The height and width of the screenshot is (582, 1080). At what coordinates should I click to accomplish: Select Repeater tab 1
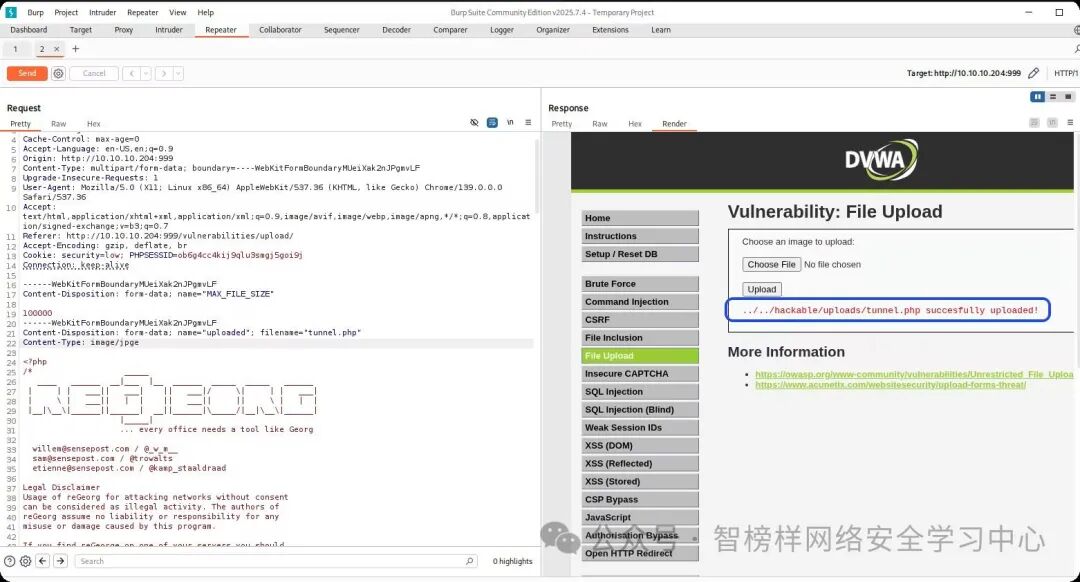pos(15,49)
